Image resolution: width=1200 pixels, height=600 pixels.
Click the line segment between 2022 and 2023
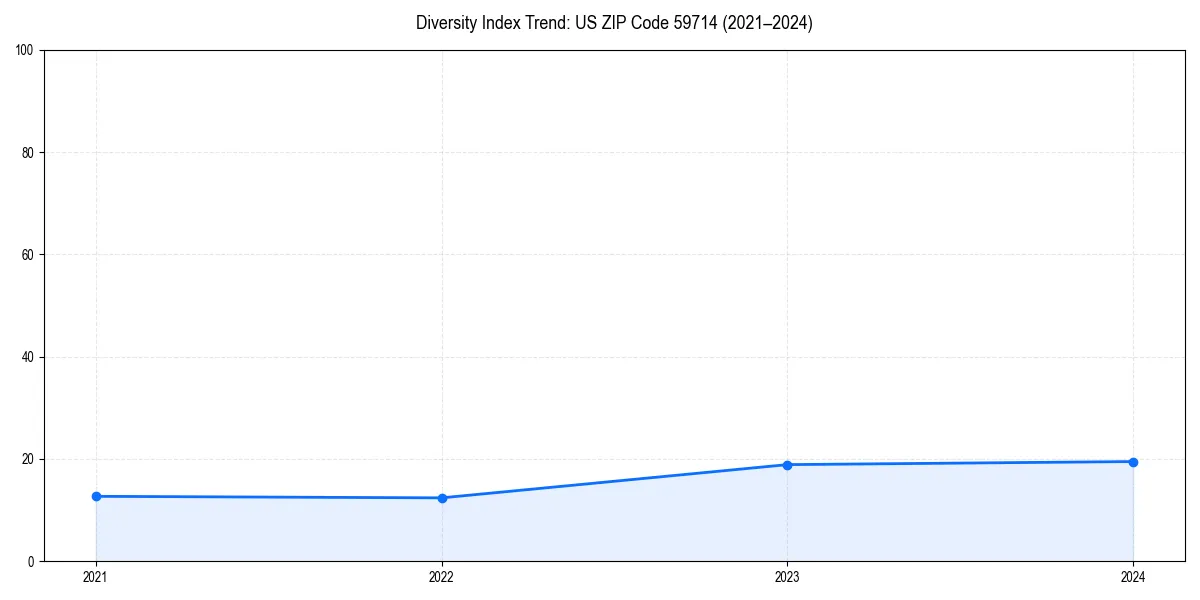pos(614,480)
